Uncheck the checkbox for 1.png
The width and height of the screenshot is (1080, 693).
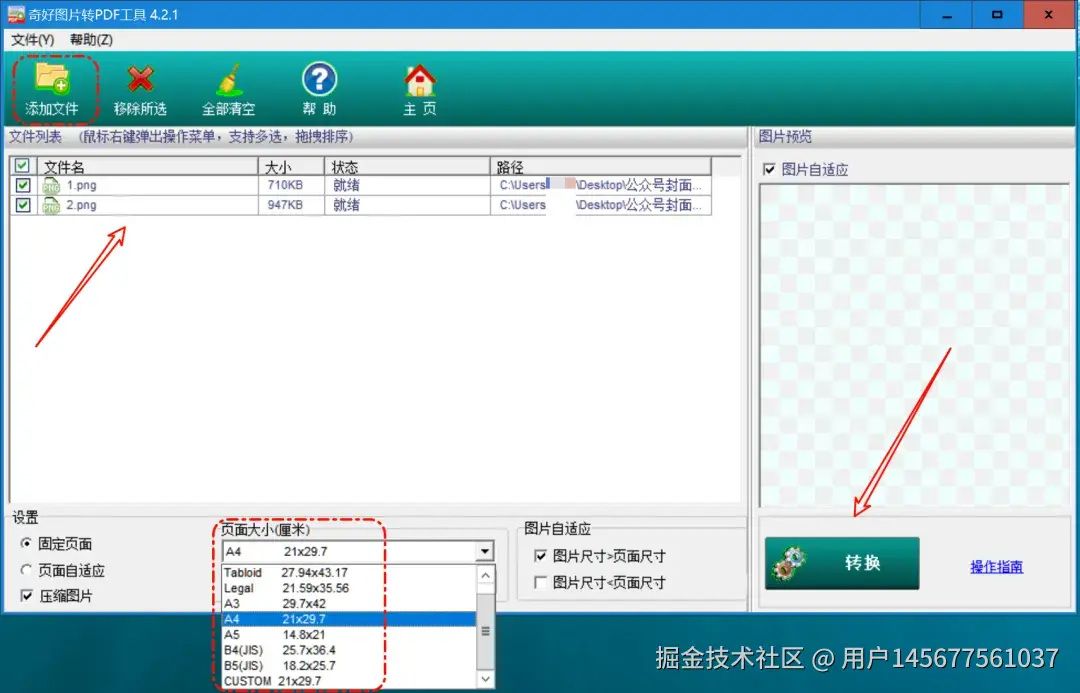[x=23, y=185]
